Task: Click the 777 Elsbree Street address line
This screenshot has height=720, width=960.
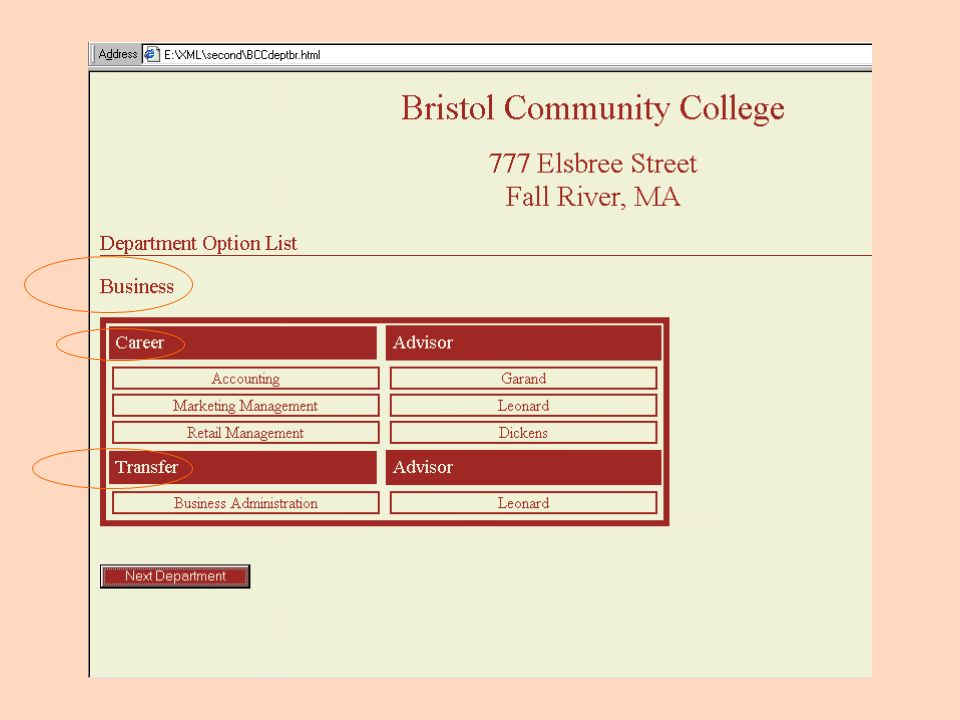Action: coord(593,163)
